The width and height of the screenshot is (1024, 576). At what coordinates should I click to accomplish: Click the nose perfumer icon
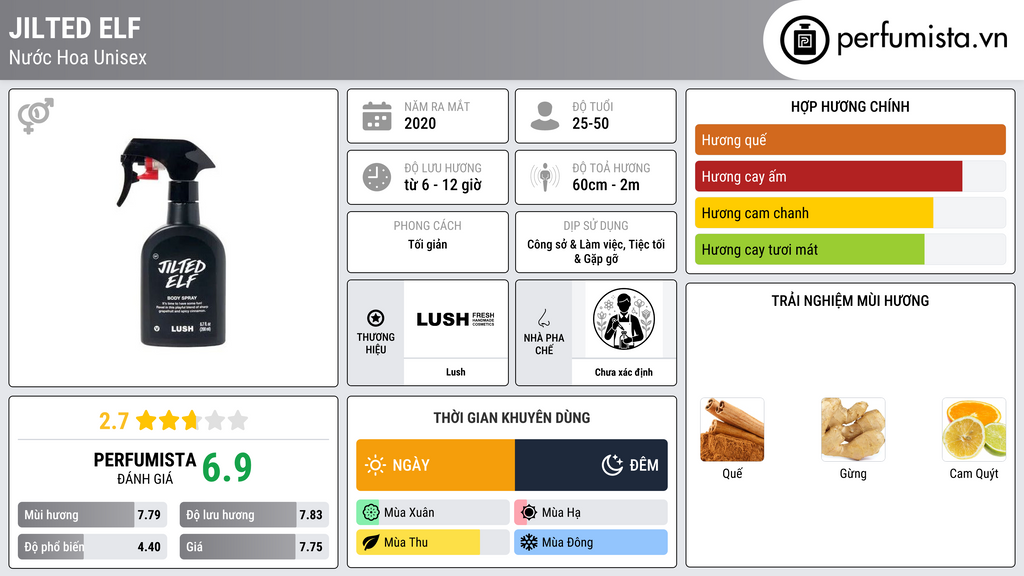pyautogui.click(x=543, y=318)
